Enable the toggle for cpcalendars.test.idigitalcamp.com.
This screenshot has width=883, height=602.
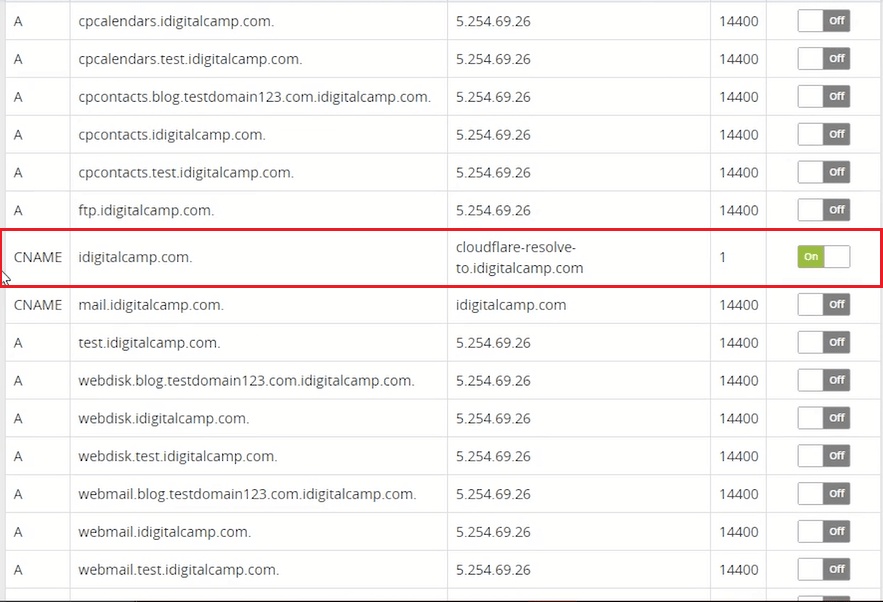pyautogui.click(x=823, y=59)
